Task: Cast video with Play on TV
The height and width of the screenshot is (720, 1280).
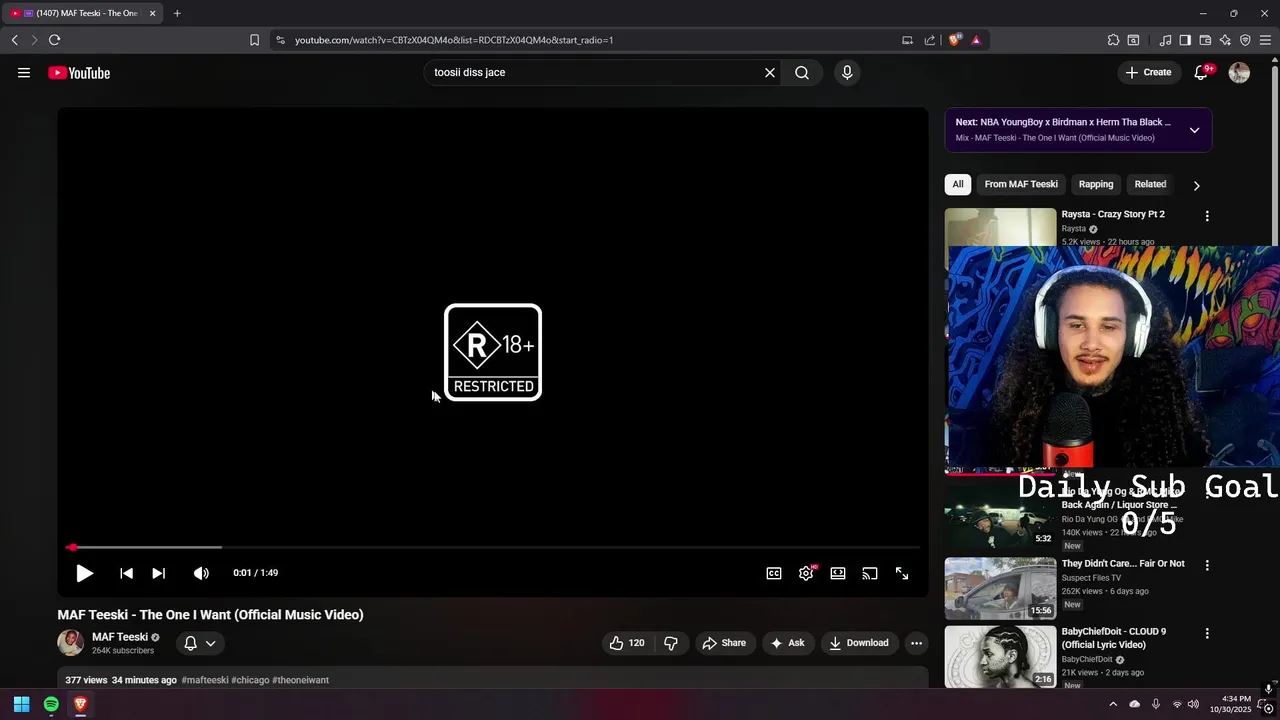Action: [870, 573]
